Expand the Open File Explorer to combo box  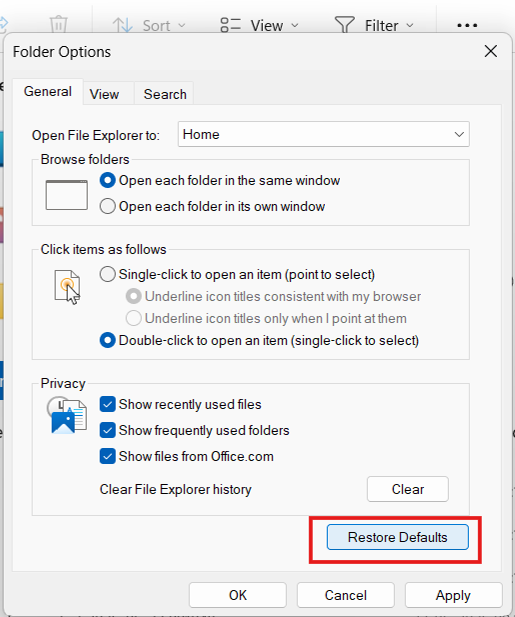[323, 134]
